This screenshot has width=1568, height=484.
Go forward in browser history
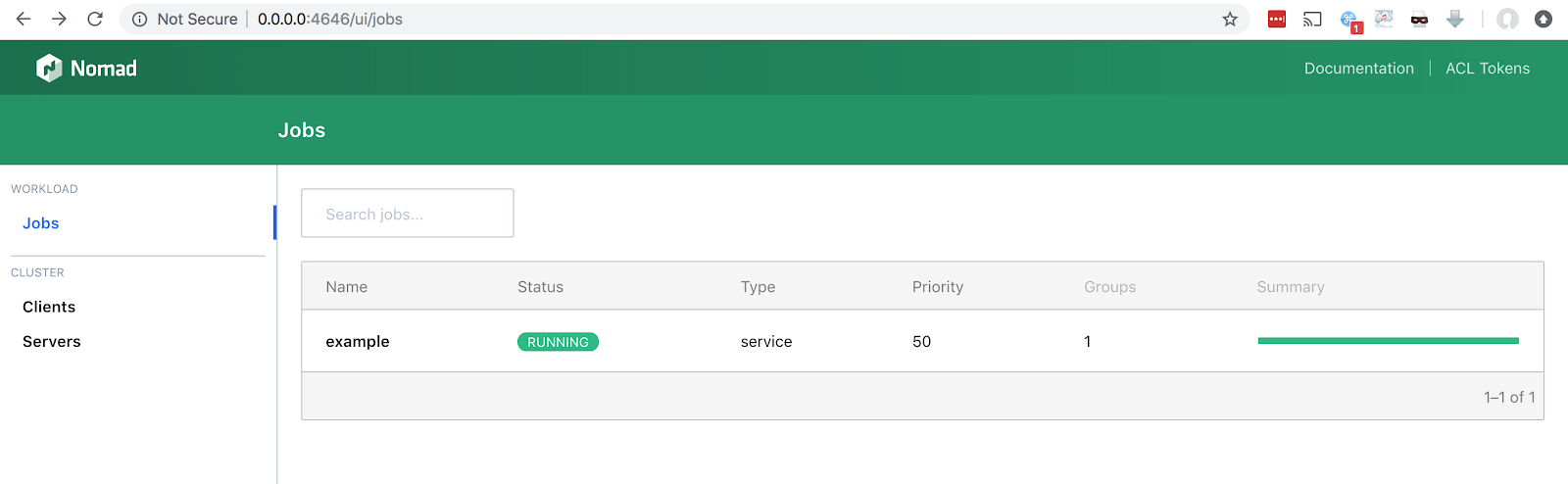coord(59,19)
